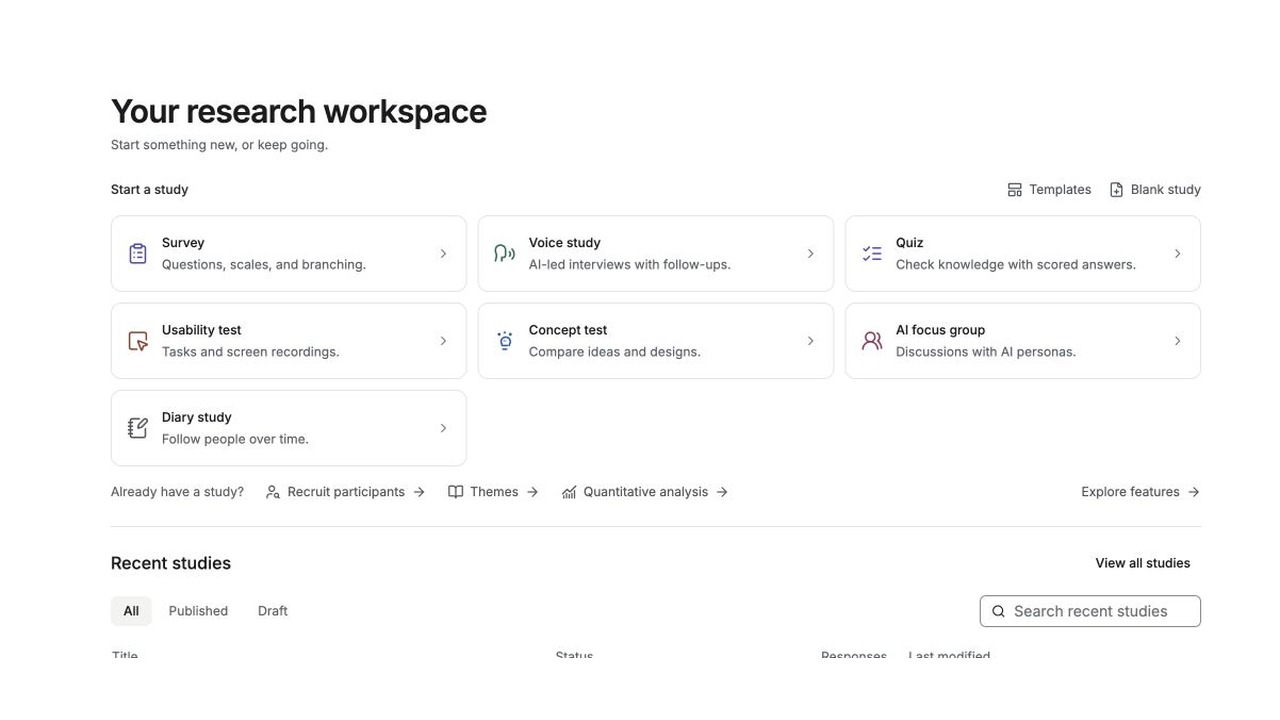
Task: Click the "Usability test" card title
Action: click(202, 330)
